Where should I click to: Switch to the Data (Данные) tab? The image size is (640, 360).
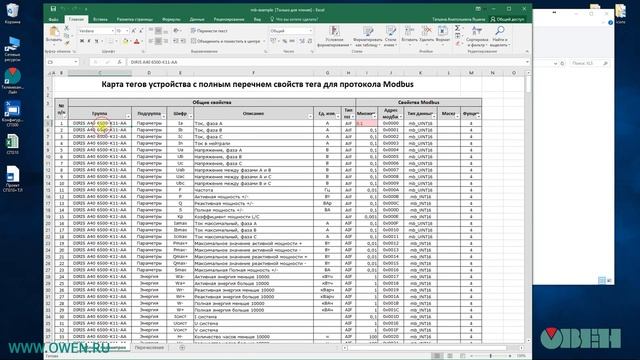(x=197, y=19)
